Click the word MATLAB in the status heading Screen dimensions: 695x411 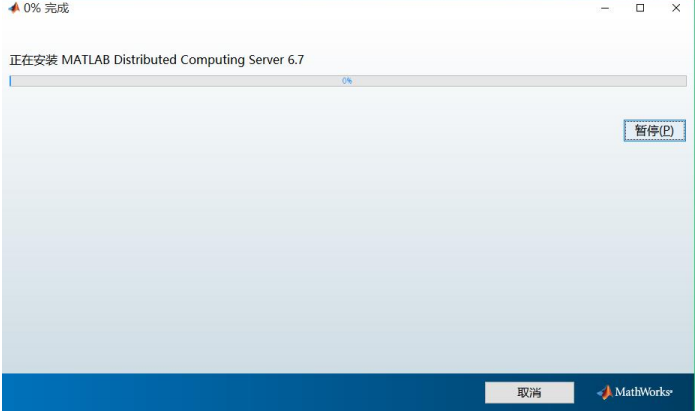86,60
